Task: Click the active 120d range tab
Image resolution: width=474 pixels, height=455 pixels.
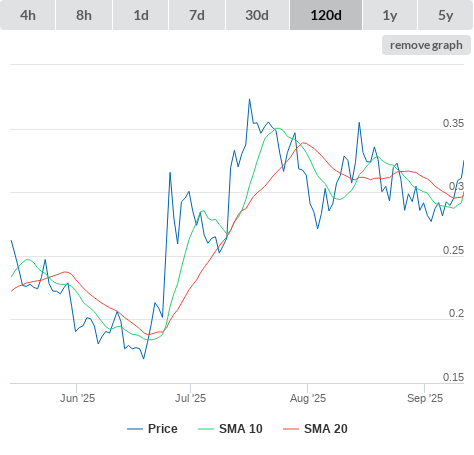Action: [326, 15]
